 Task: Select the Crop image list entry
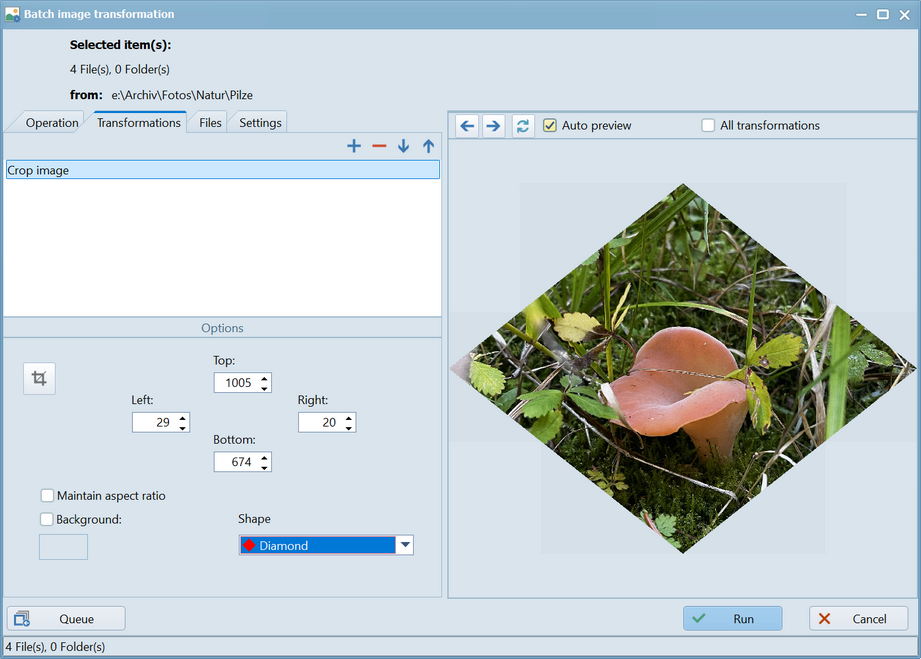[x=222, y=171]
